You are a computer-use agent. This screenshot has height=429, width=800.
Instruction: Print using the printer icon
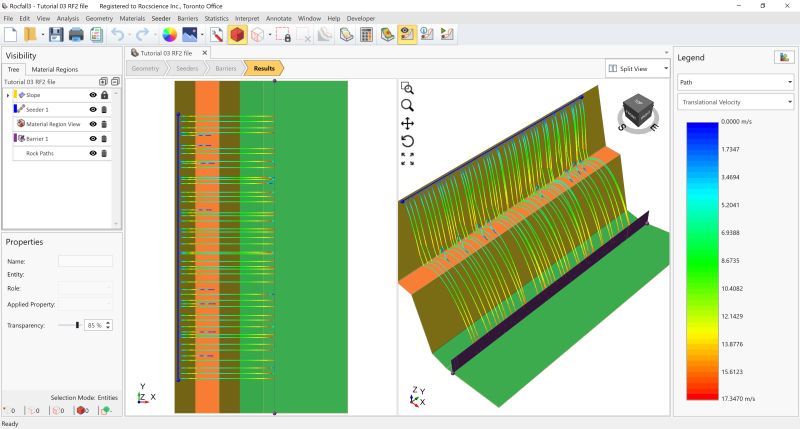(76, 35)
